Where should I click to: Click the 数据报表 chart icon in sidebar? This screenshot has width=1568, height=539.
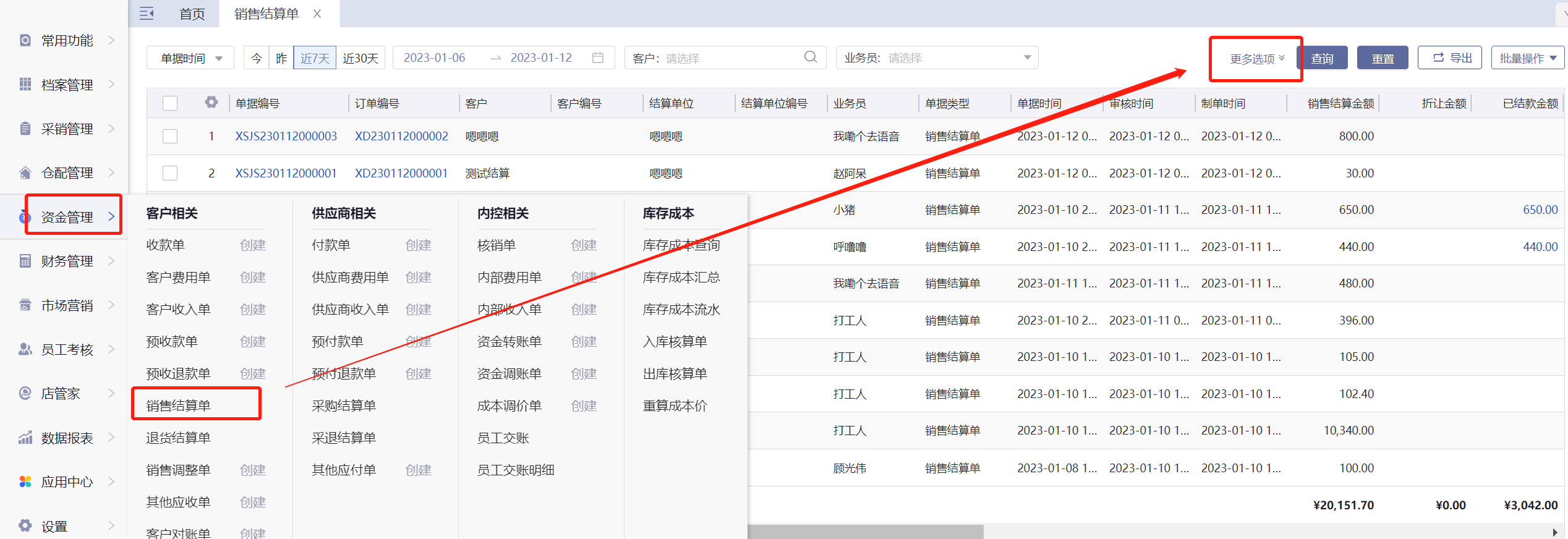point(25,438)
